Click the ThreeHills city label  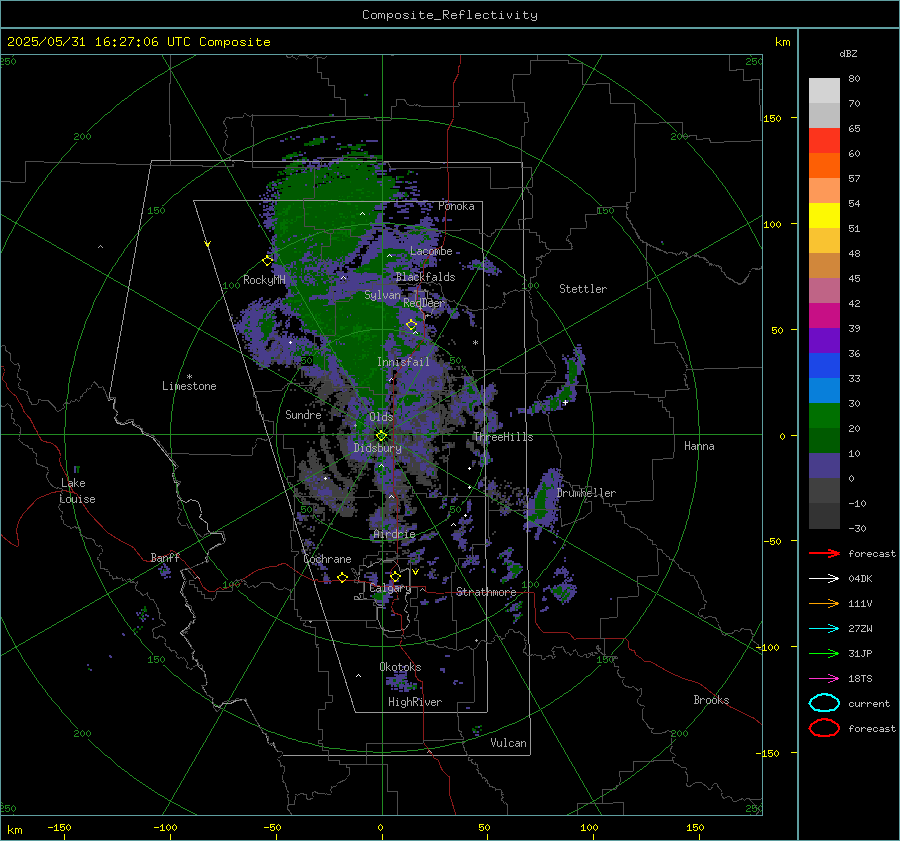(503, 437)
